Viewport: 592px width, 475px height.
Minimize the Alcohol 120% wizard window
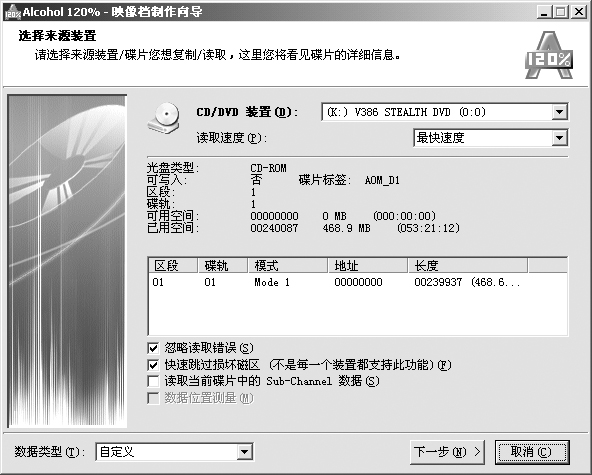pyautogui.click(x=544, y=12)
